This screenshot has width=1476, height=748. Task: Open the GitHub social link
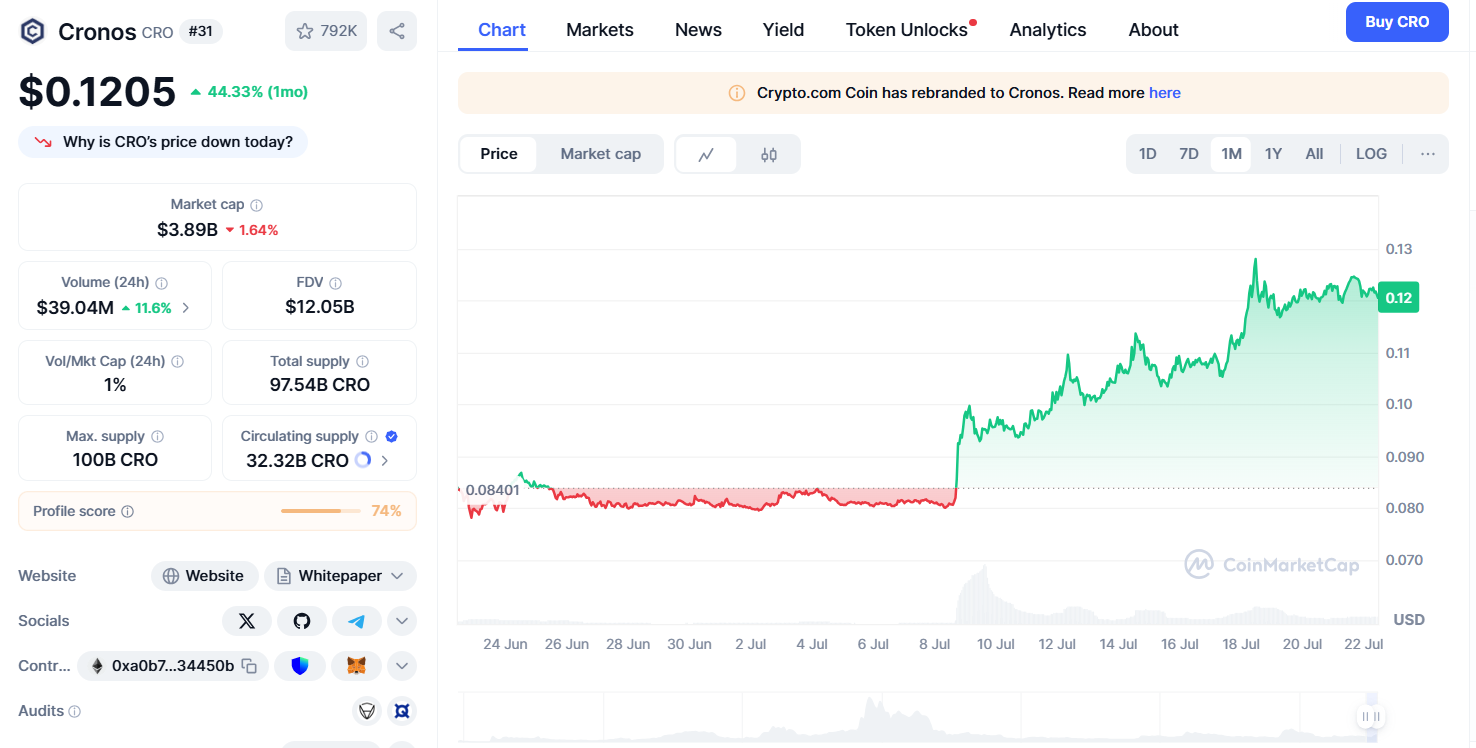302,621
